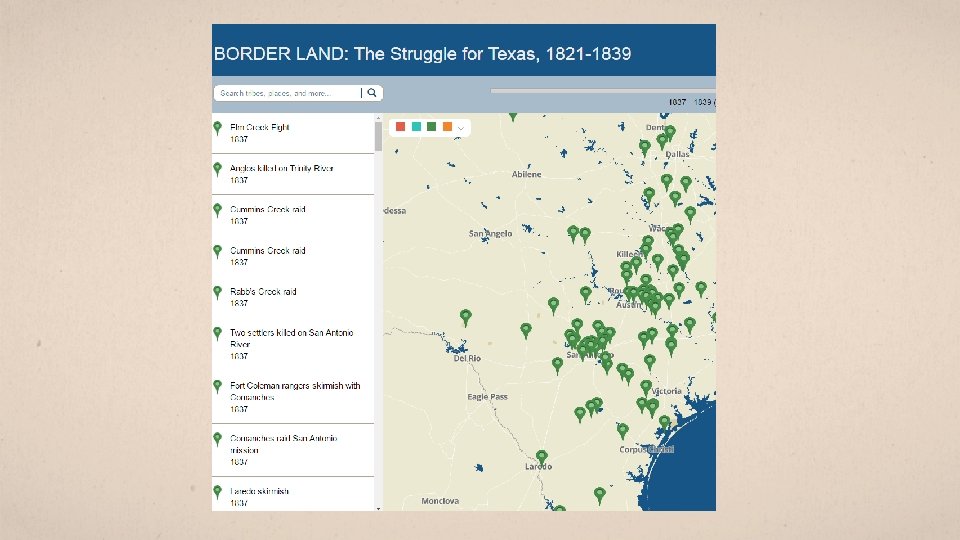Click pin beside Fort Coleman rangers skirmish
The image size is (960, 540).
tap(217, 386)
